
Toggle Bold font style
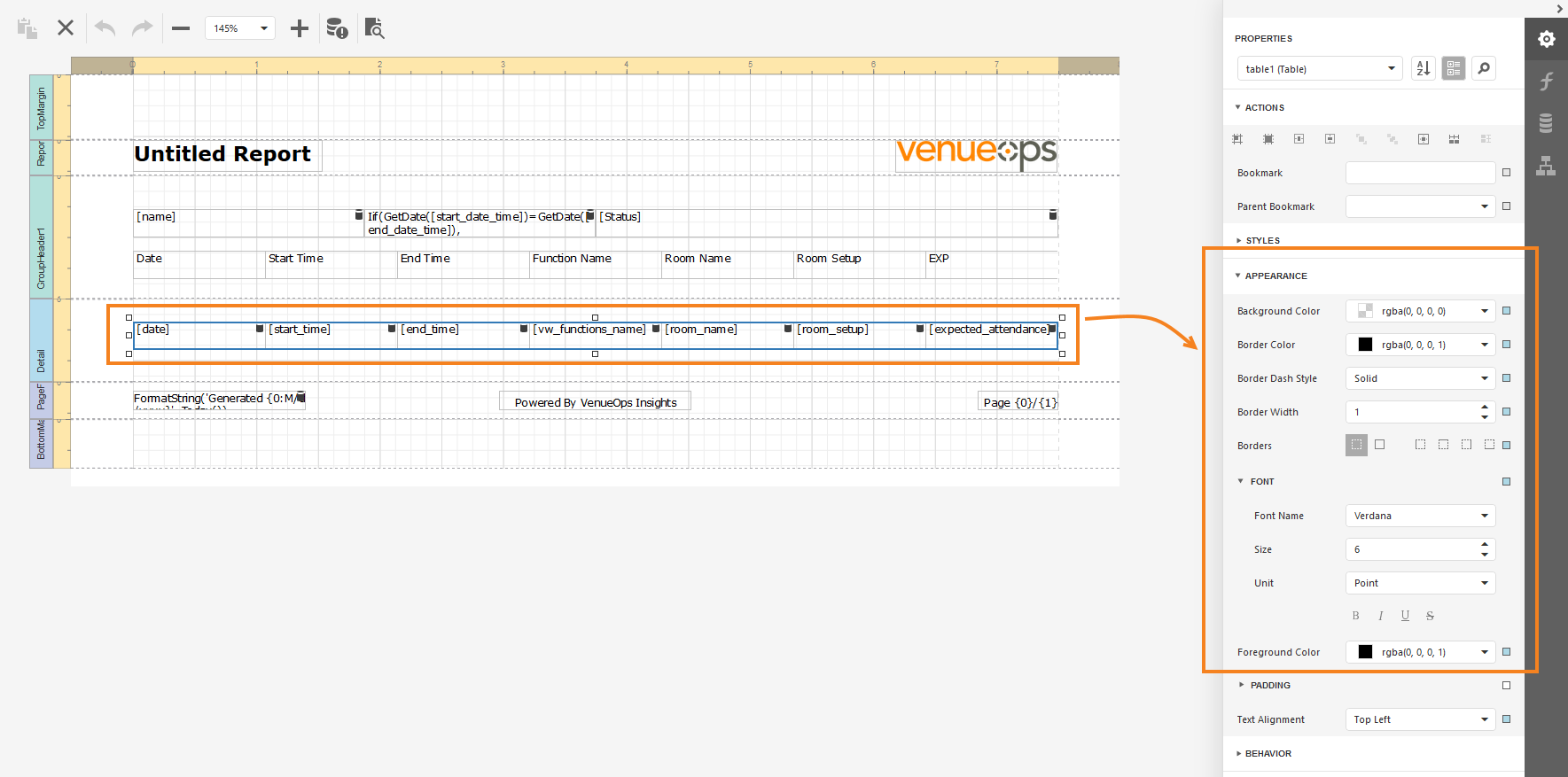[x=1355, y=616]
